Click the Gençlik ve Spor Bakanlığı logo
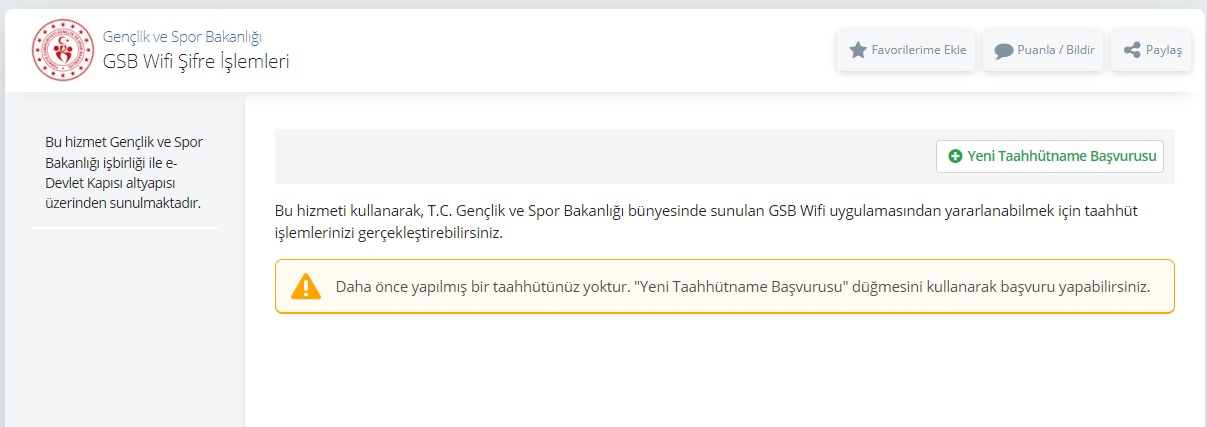1207x427 pixels. [x=62, y=50]
